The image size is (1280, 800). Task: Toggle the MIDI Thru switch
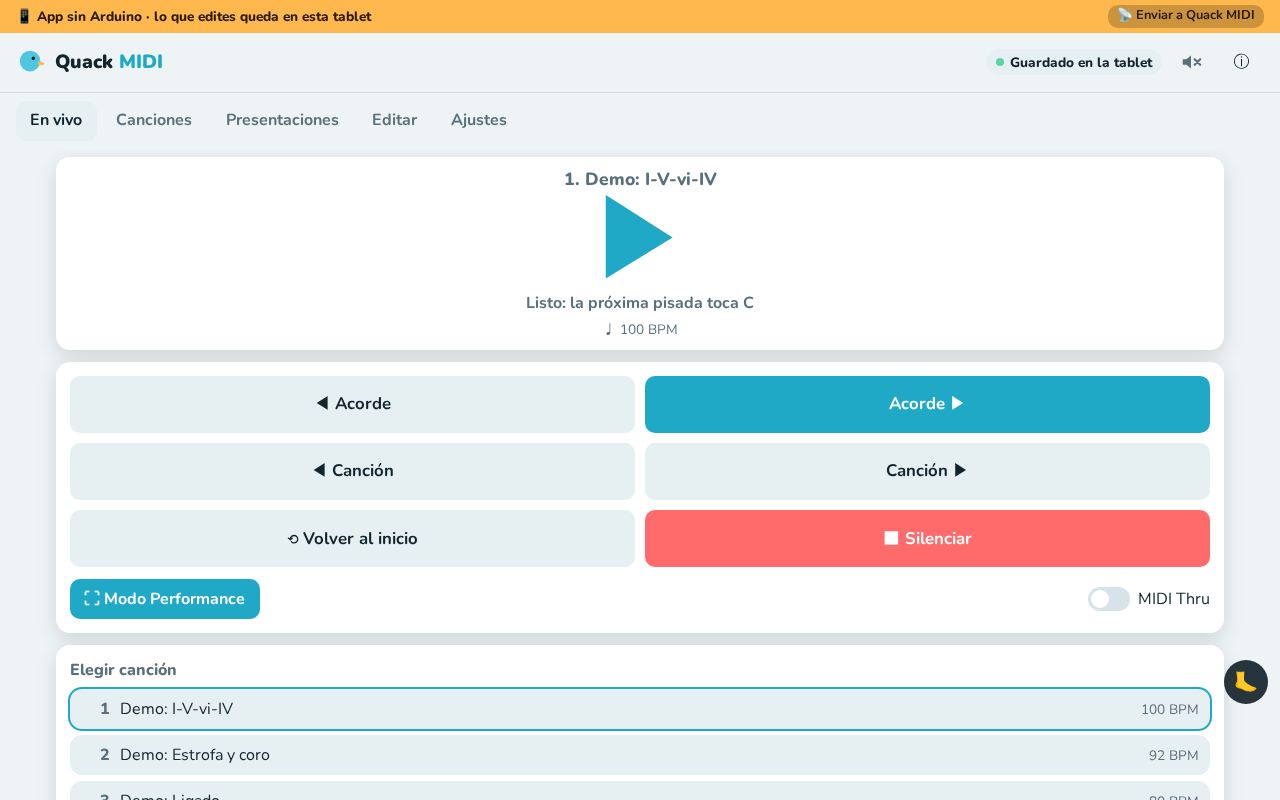(1109, 599)
